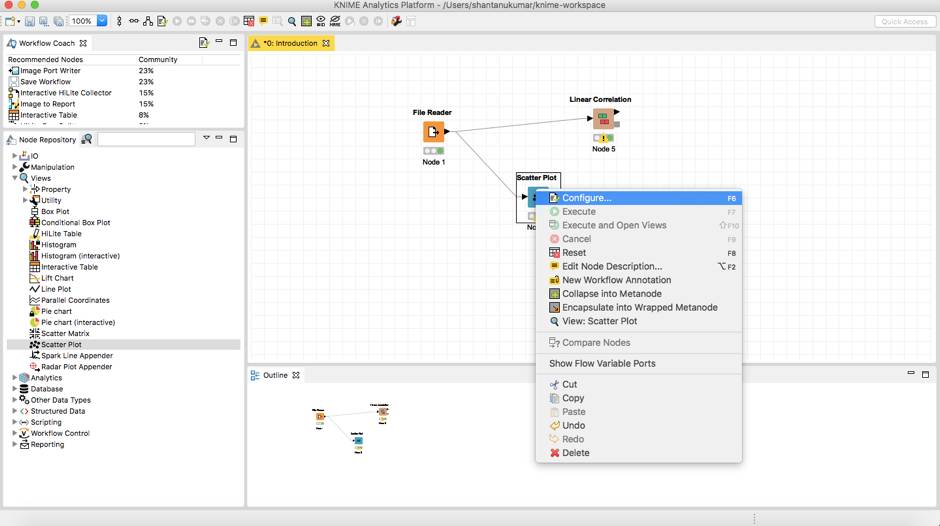Viewport: 940px width, 526px height.
Task: Select Pie chart (interactive) node
Action: [78, 322]
